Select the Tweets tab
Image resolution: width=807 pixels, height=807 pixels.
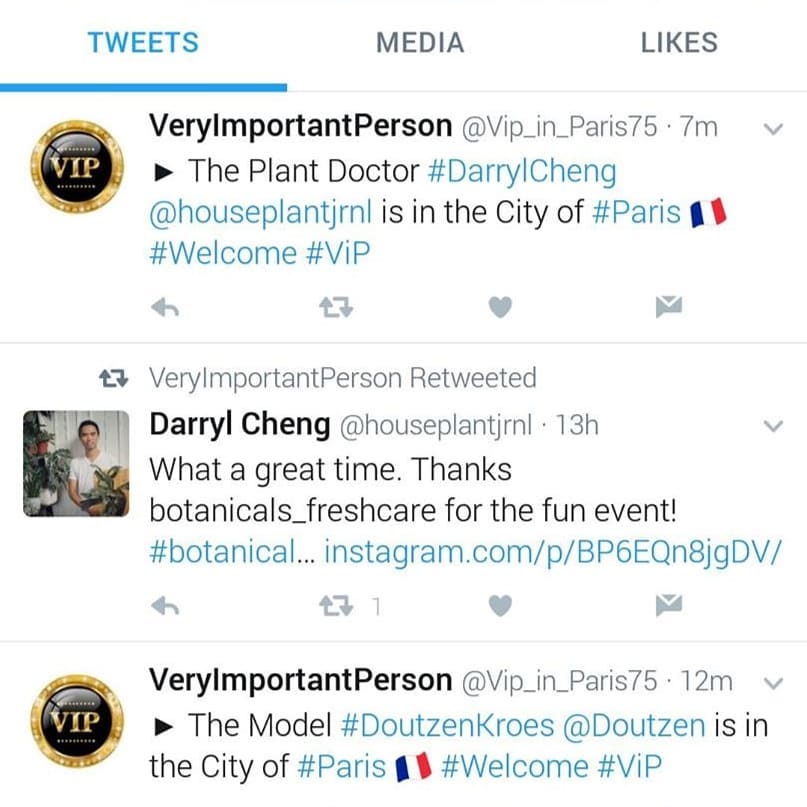(143, 43)
